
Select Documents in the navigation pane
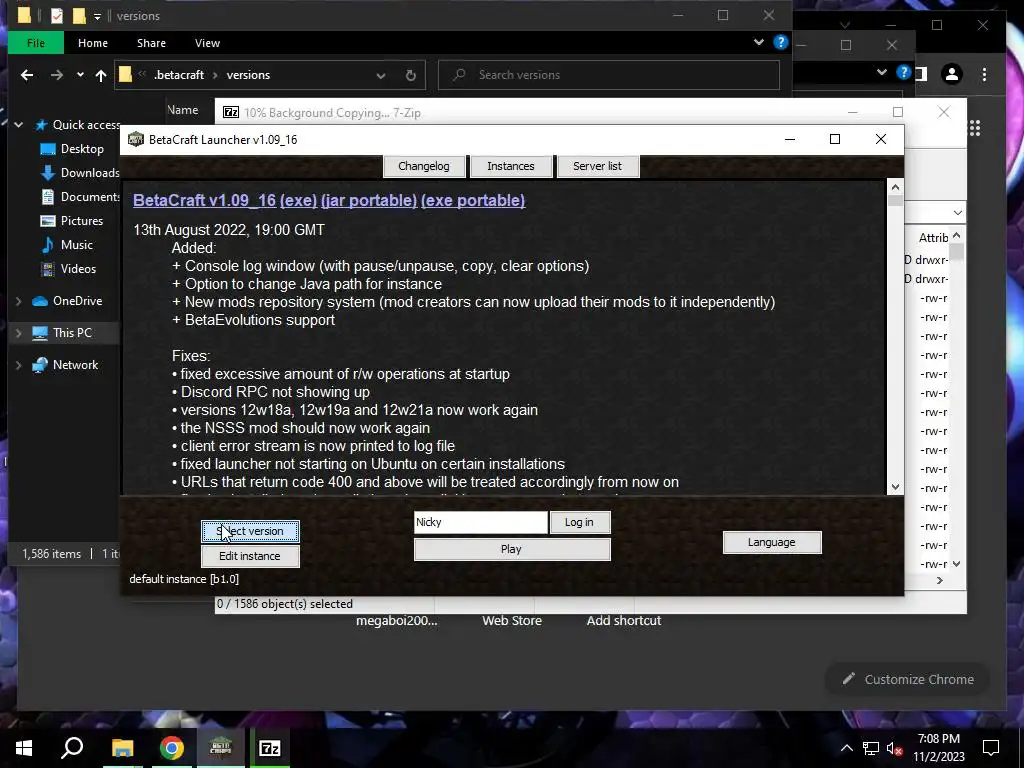[89, 197]
